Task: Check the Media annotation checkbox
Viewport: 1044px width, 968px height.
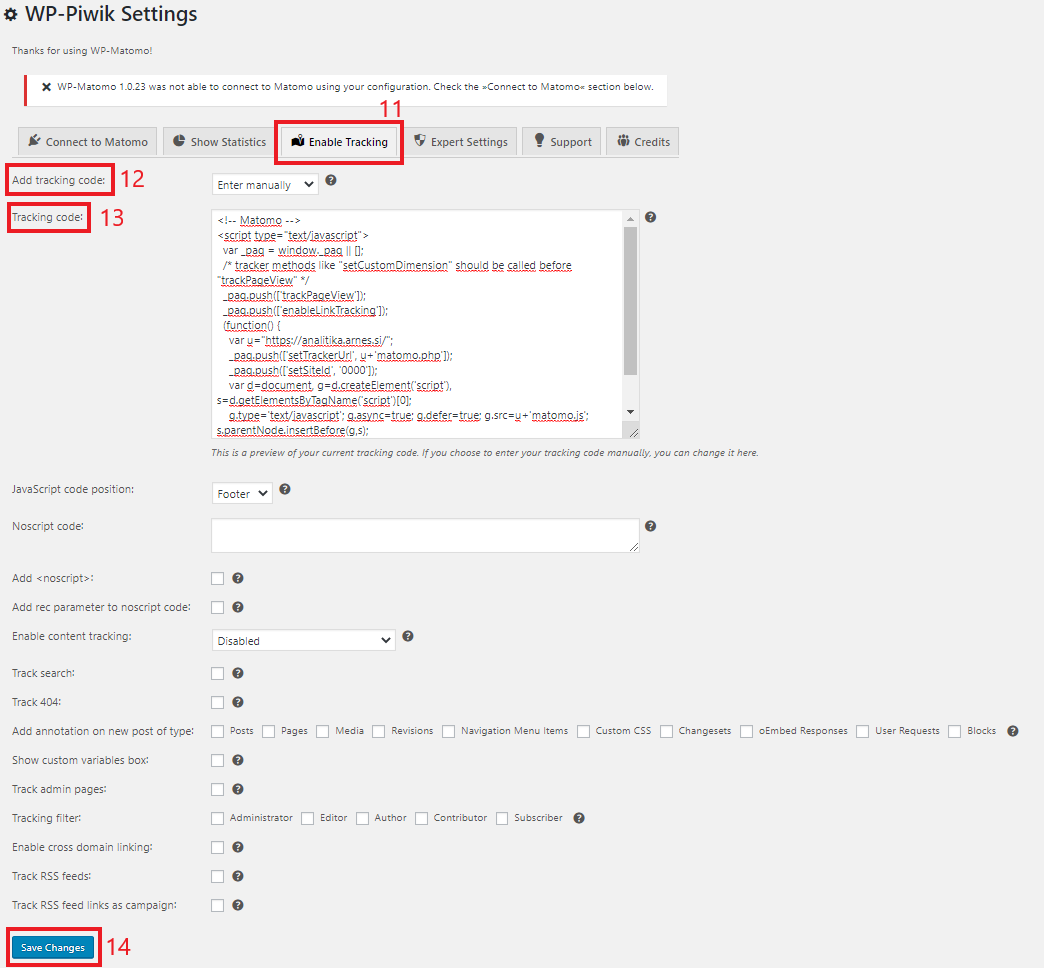Action: tap(323, 732)
